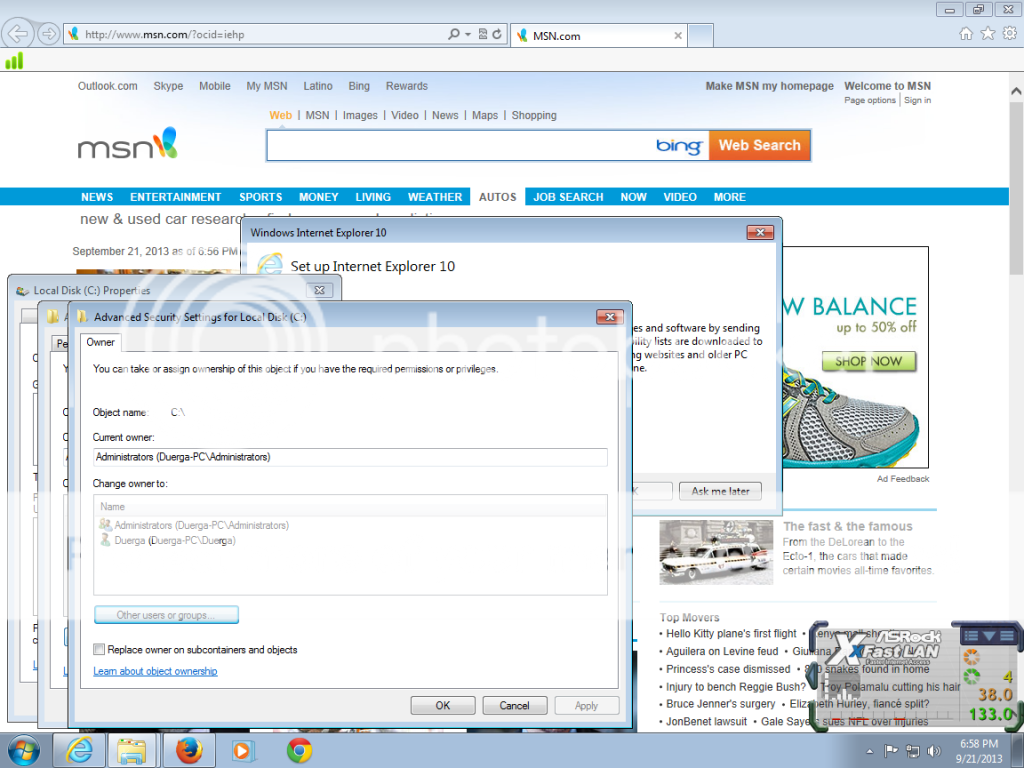Select the Maps search scope
This screenshot has width=1024, height=768.
click(485, 116)
